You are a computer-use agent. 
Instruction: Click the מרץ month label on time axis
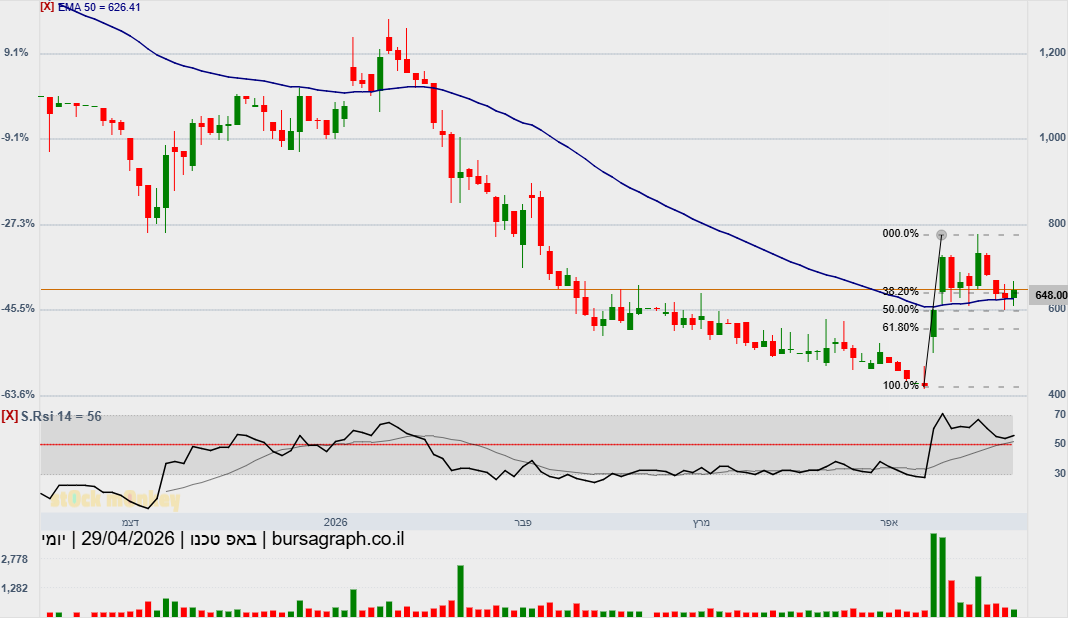(701, 523)
